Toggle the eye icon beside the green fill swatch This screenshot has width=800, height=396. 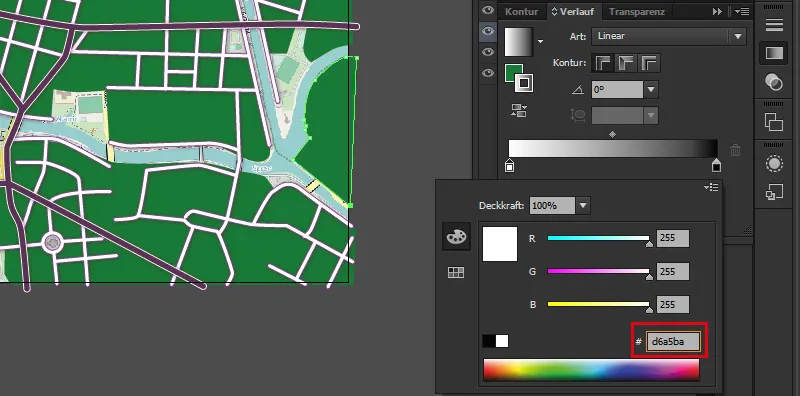click(x=488, y=73)
